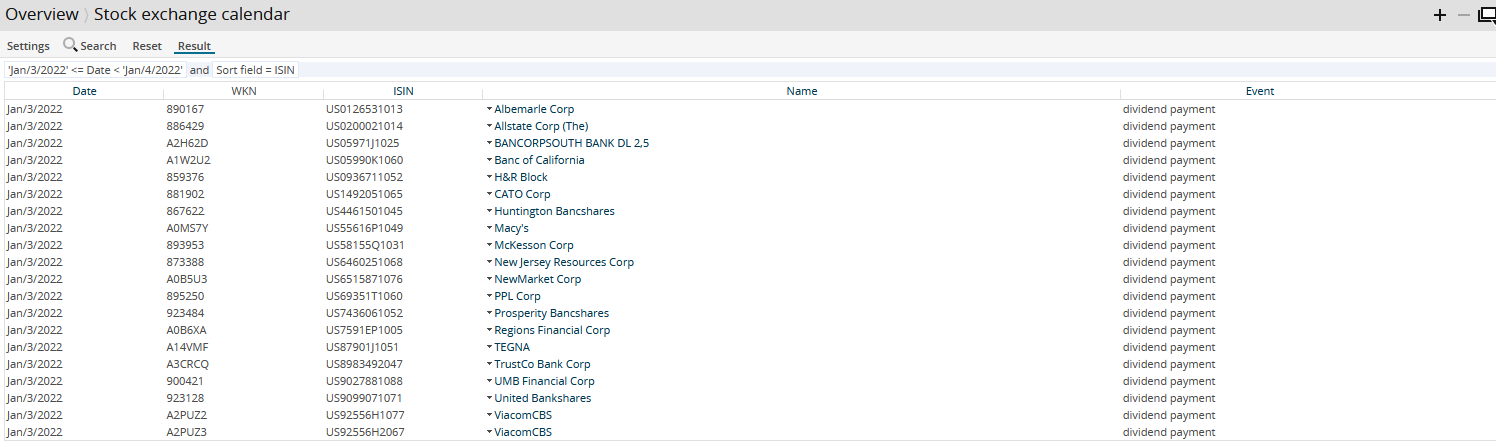The width and height of the screenshot is (1496, 444).
Task: Open the arrow menu for McKesson Corp
Action: [489, 245]
